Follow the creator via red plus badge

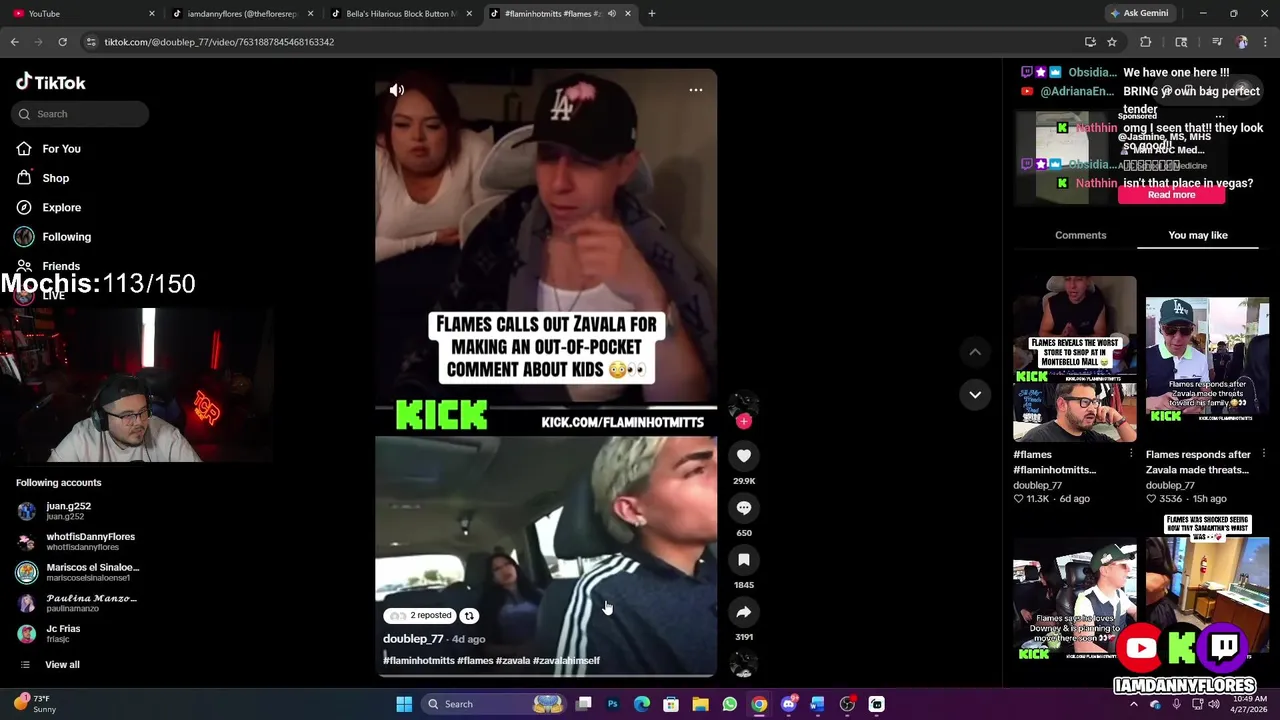(743, 422)
